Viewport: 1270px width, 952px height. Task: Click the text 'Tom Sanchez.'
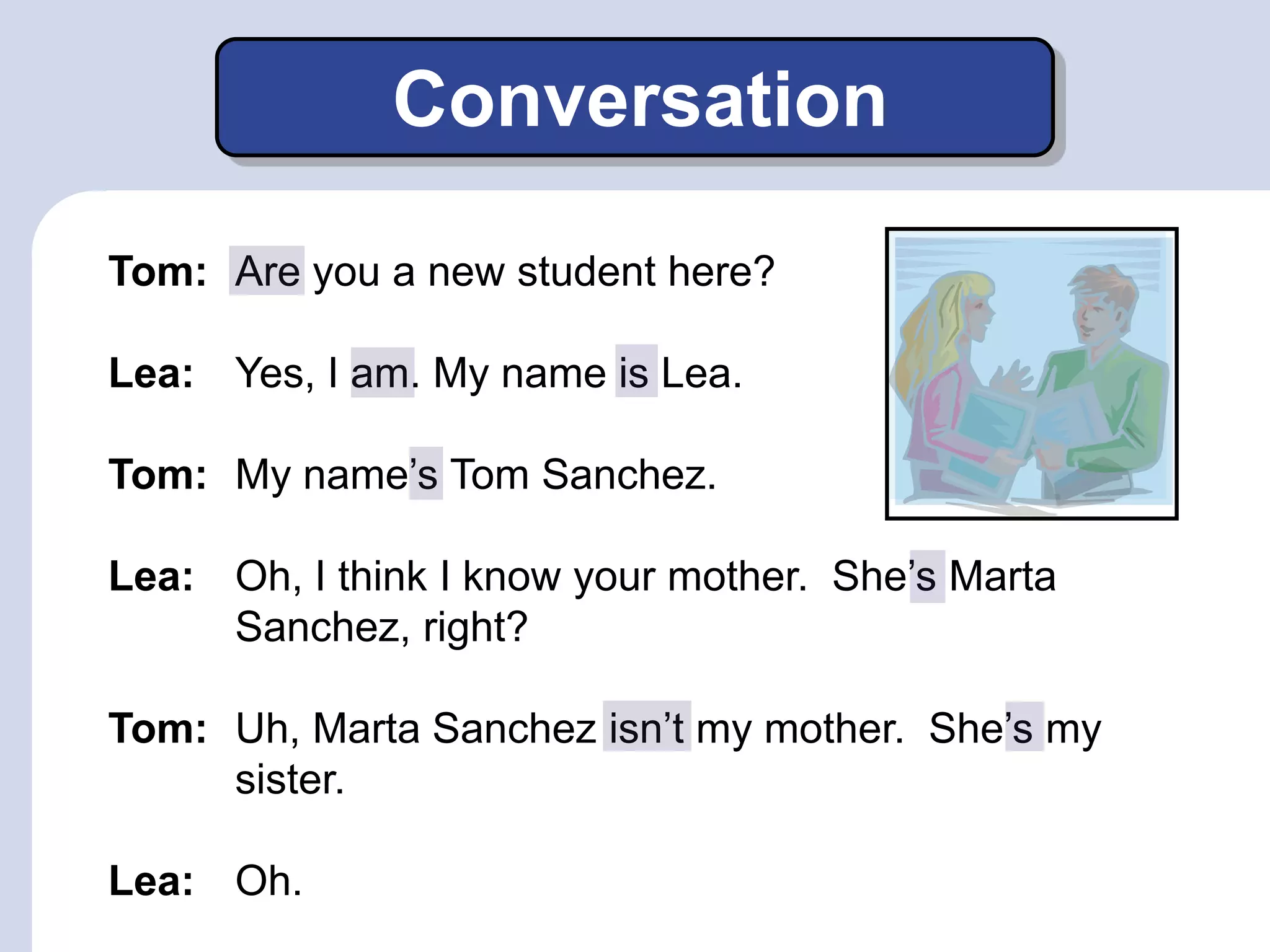(x=583, y=474)
